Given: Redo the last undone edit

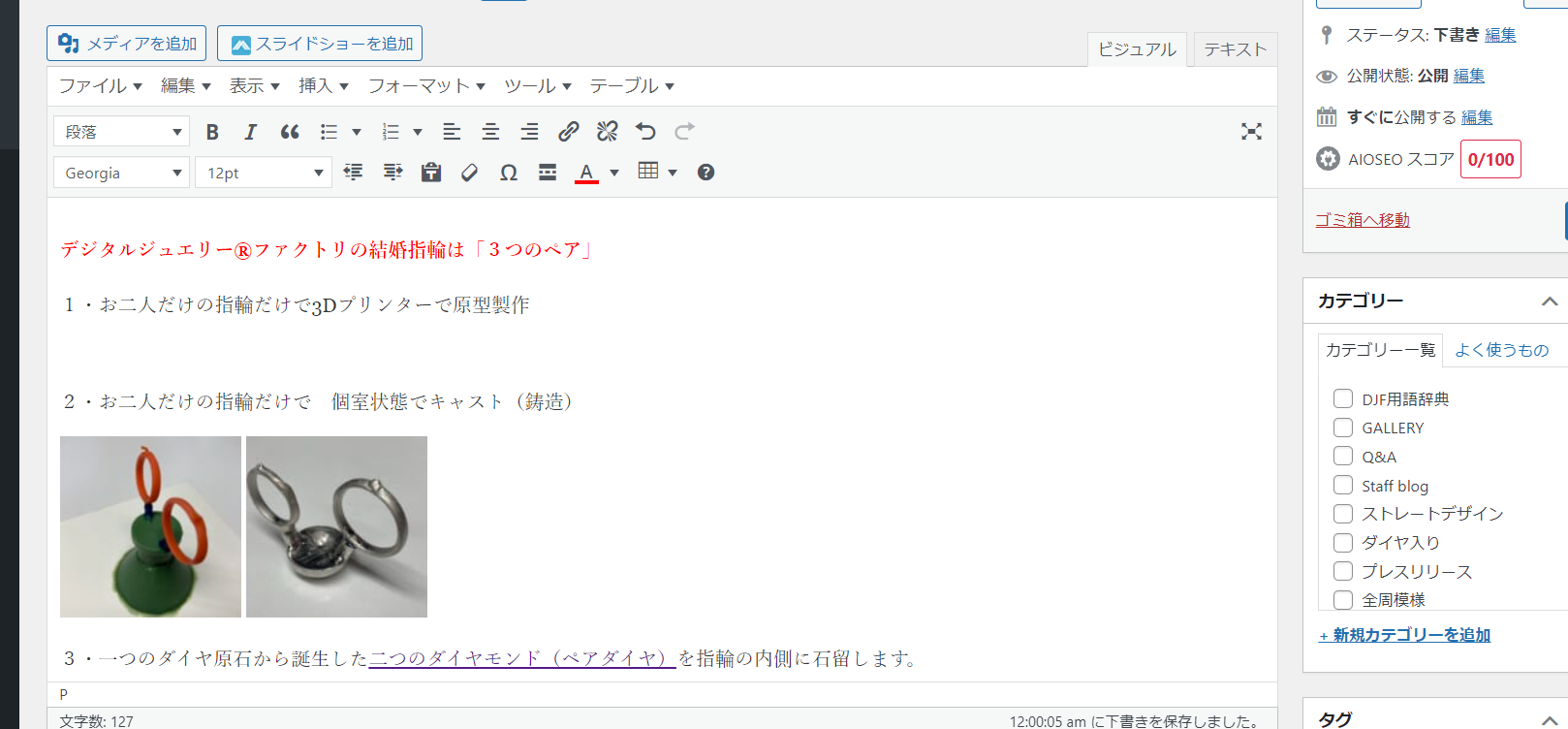Looking at the screenshot, I should (685, 132).
